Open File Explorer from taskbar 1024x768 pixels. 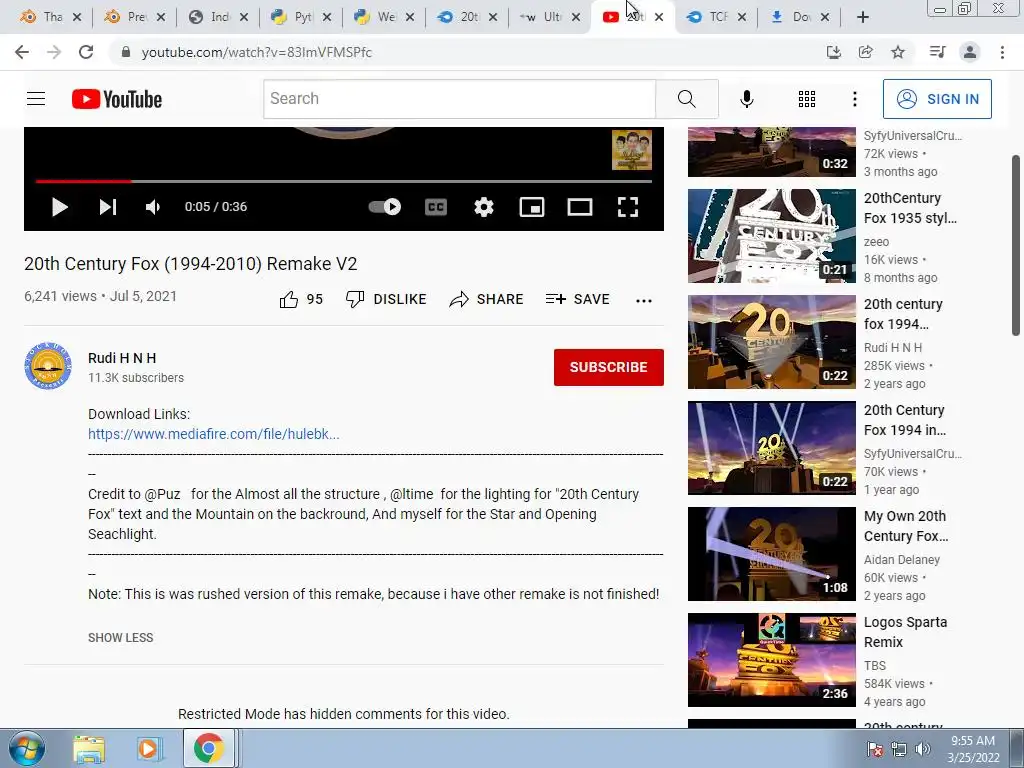point(89,748)
